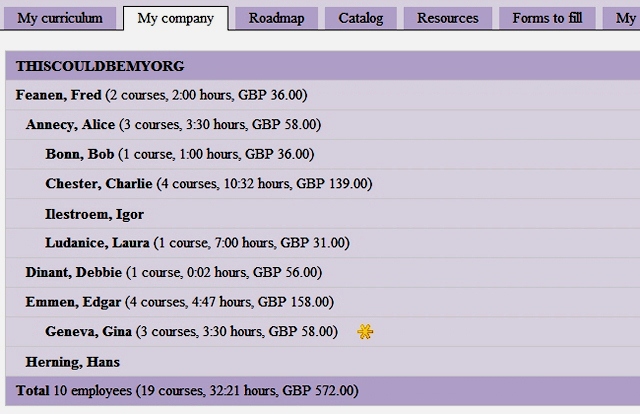Switch to the Roadmap tab
This screenshot has height=414, width=640.
click(277, 18)
